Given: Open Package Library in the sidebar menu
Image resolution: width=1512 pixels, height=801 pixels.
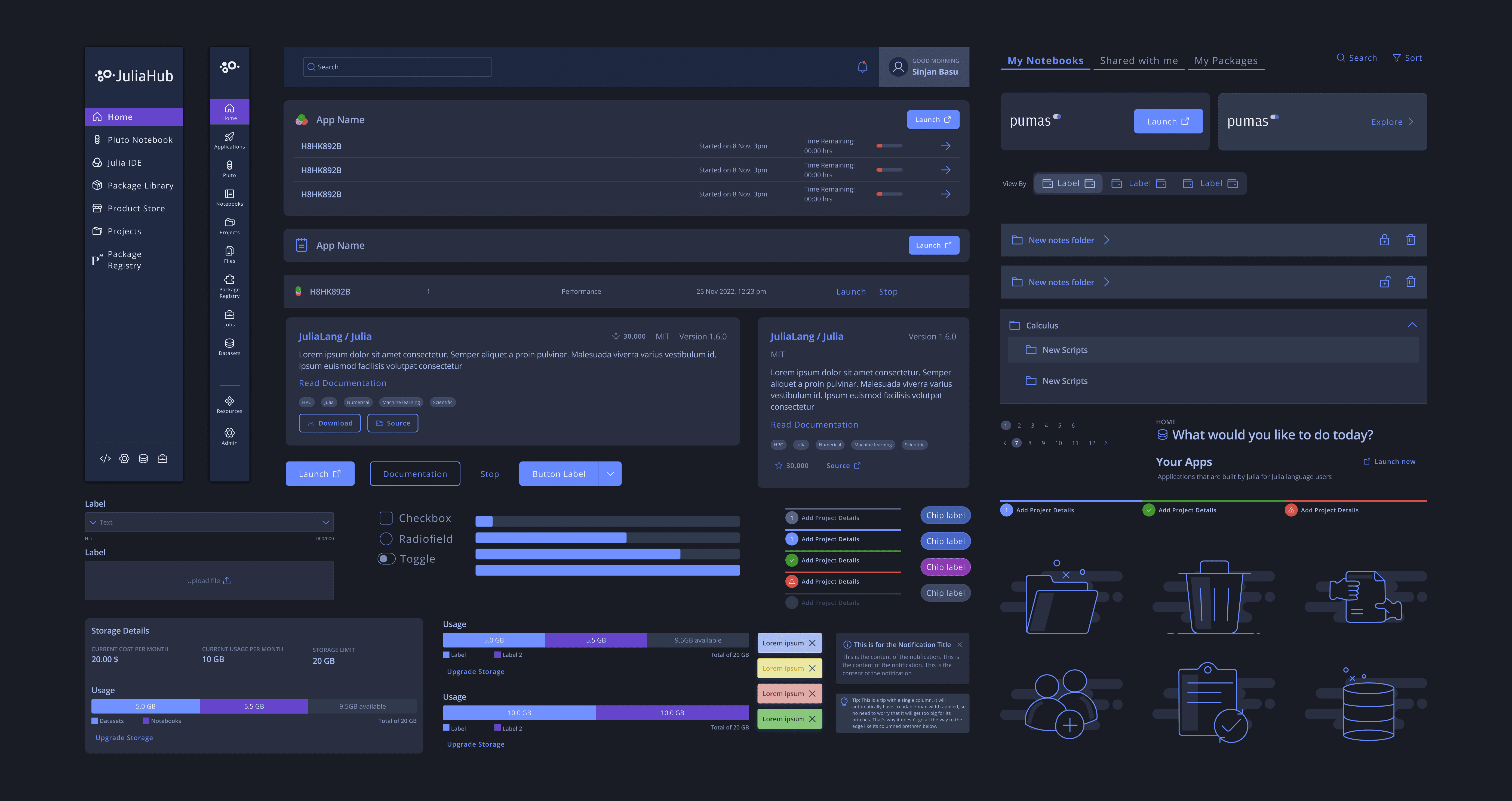Looking at the screenshot, I should point(140,185).
